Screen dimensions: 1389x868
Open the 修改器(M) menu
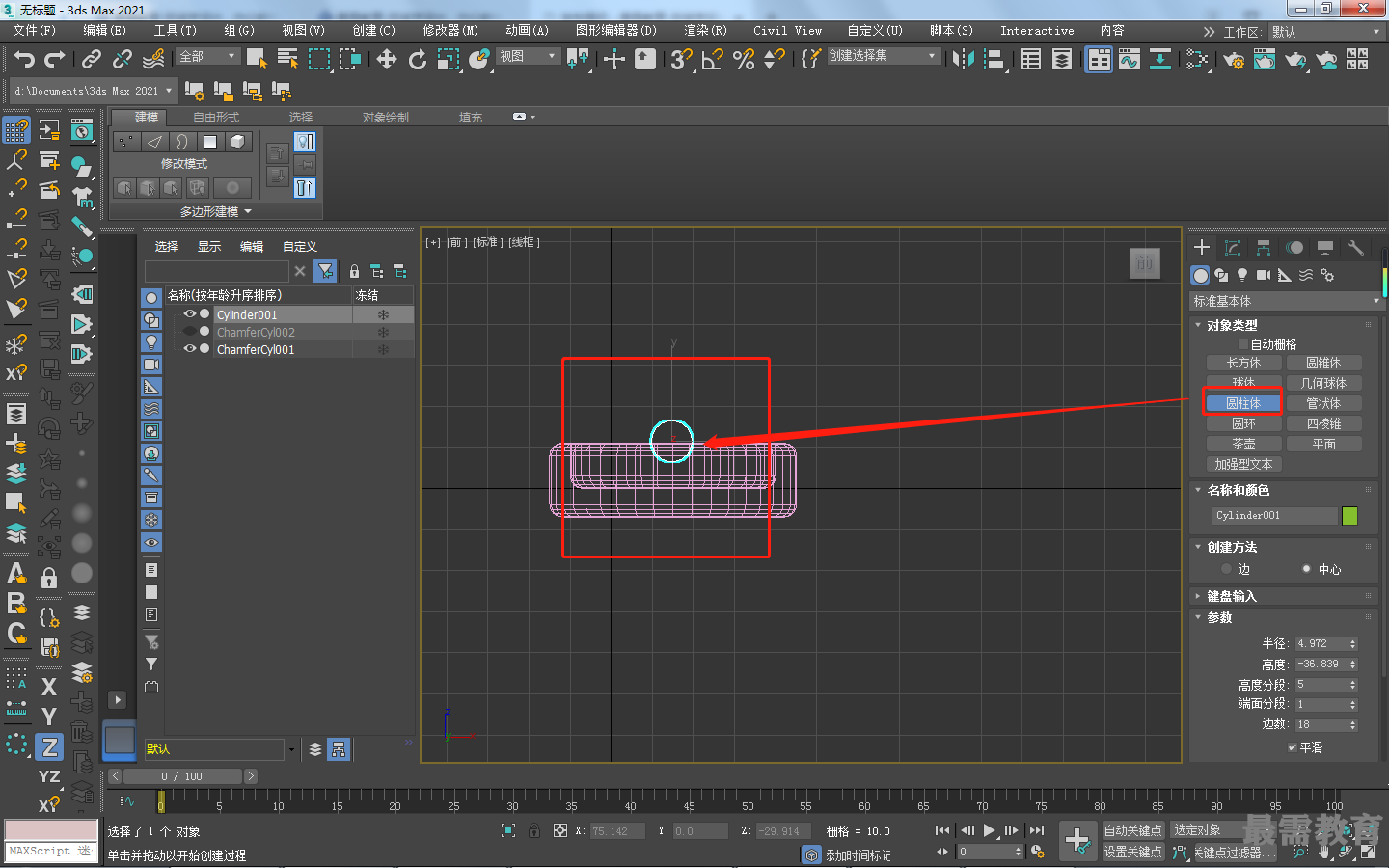point(450,31)
